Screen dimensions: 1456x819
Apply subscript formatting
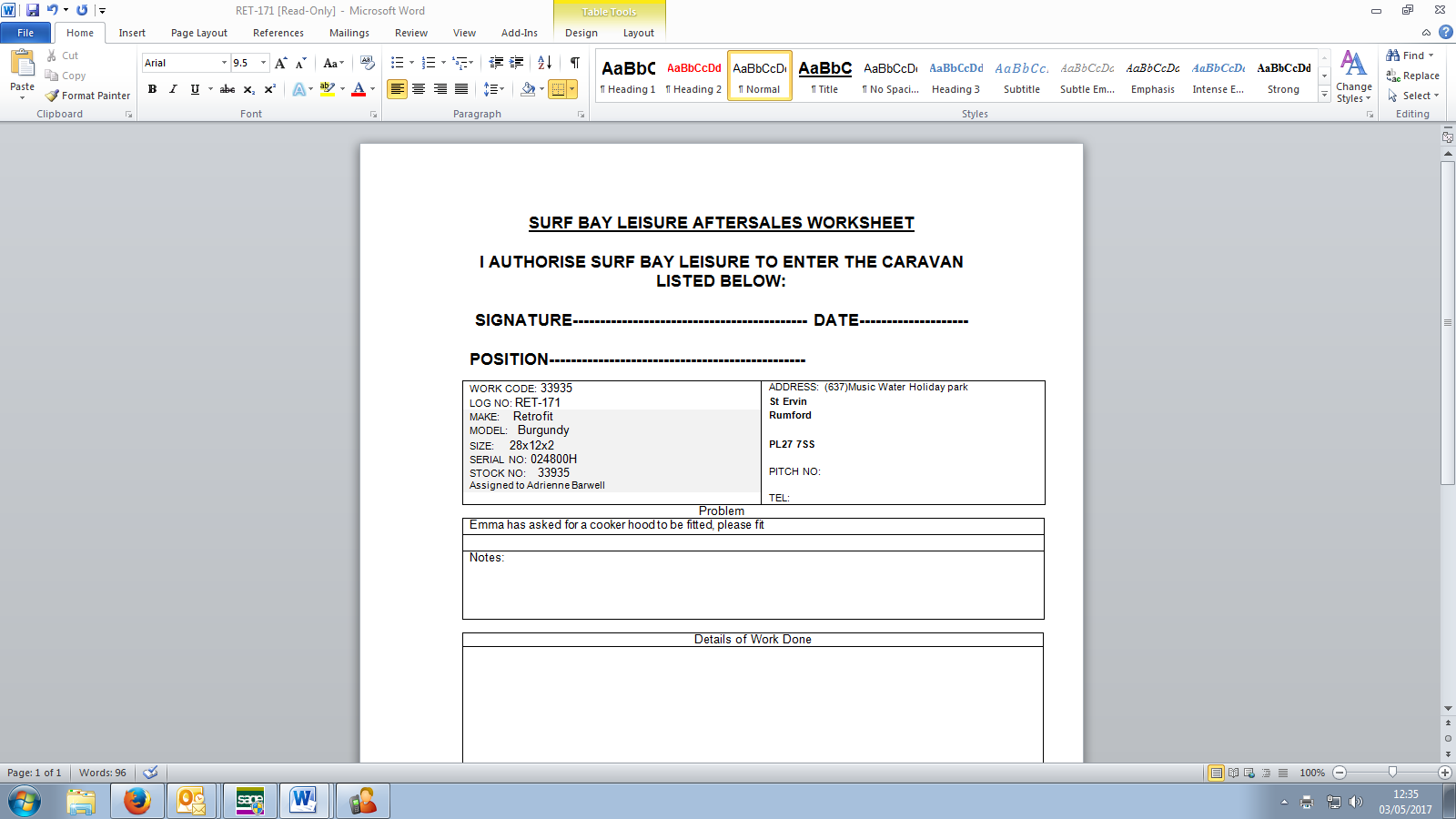tap(248, 89)
